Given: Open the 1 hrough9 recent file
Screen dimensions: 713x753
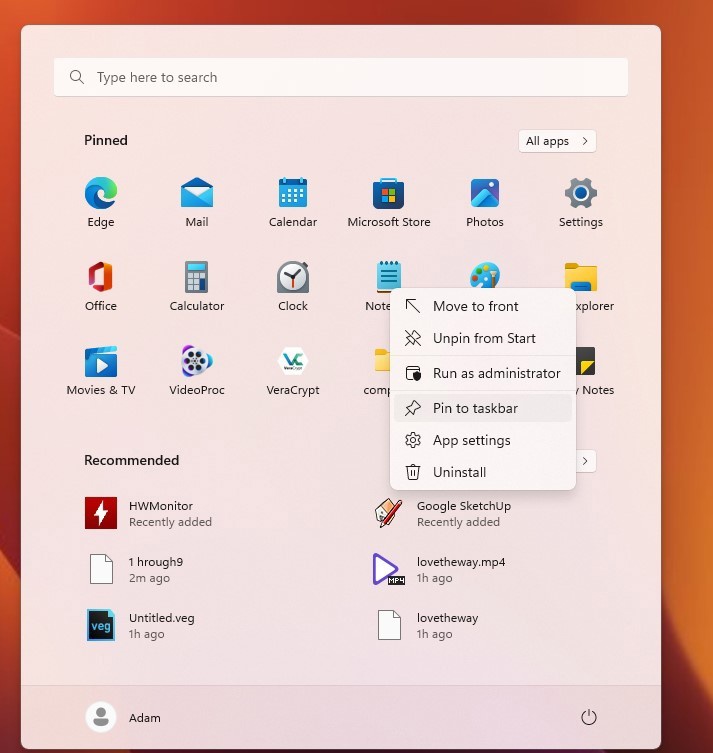Looking at the screenshot, I should tap(101, 569).
